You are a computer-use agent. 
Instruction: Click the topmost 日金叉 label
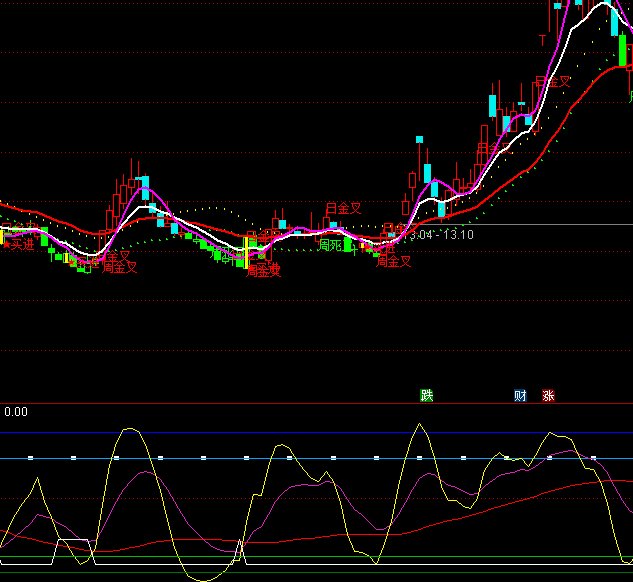pos(553,82)
